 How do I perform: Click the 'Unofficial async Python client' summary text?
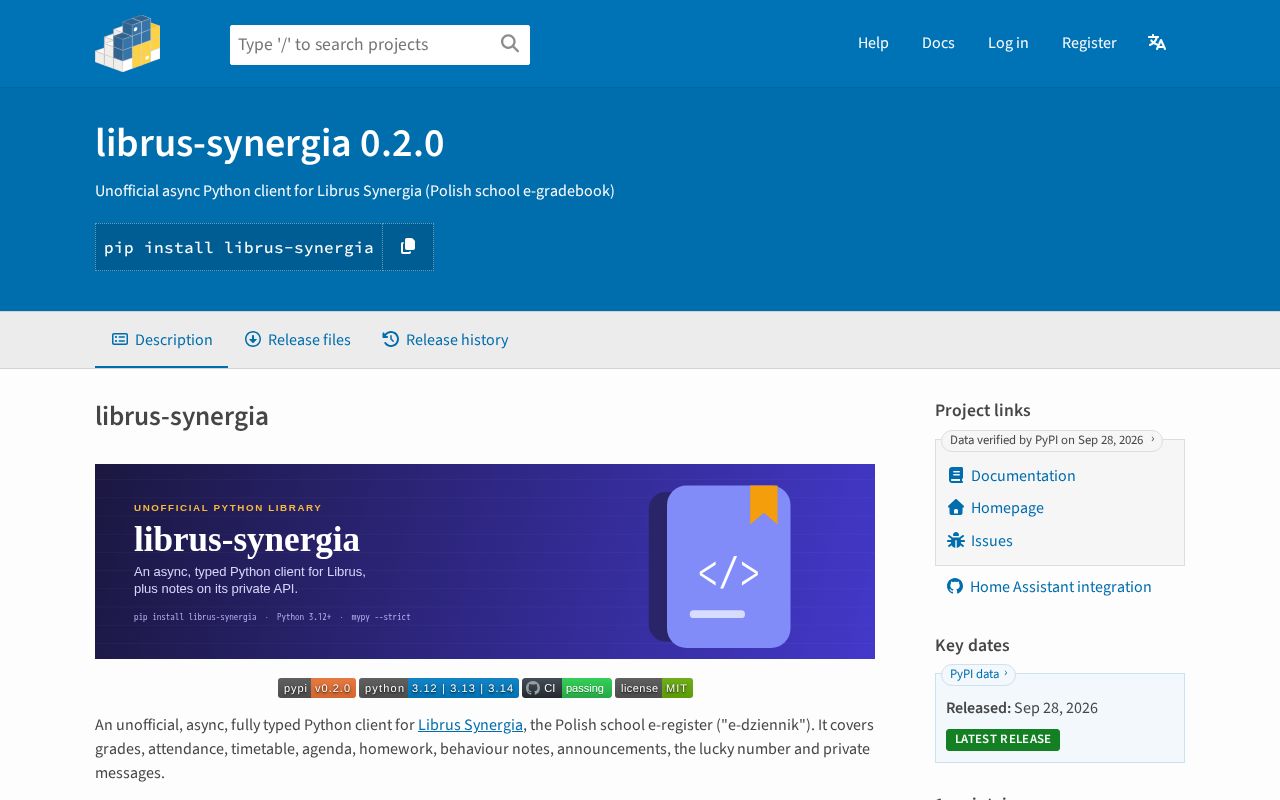(355, 191)
